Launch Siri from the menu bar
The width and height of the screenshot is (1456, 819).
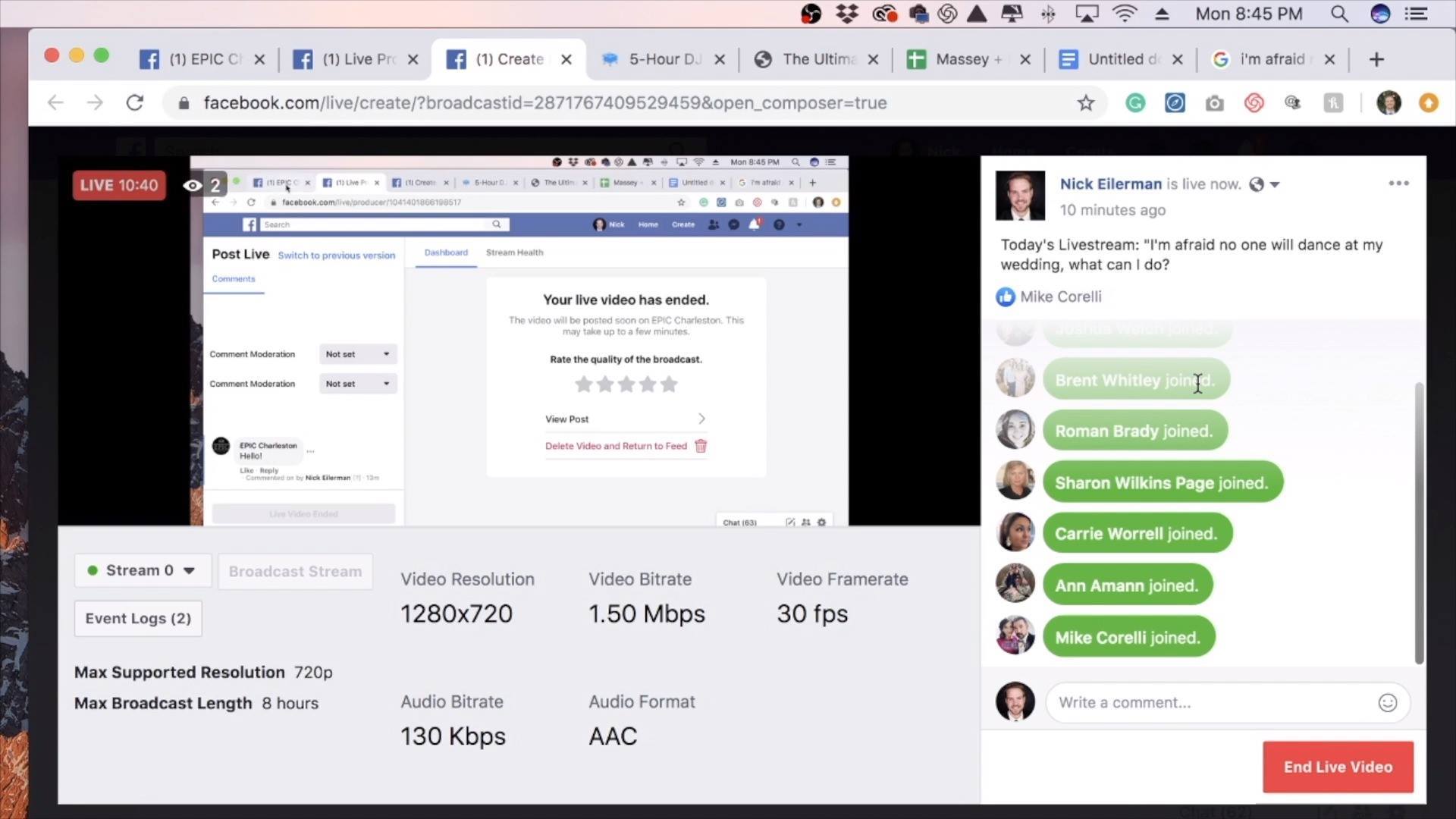click(1380, 14)
